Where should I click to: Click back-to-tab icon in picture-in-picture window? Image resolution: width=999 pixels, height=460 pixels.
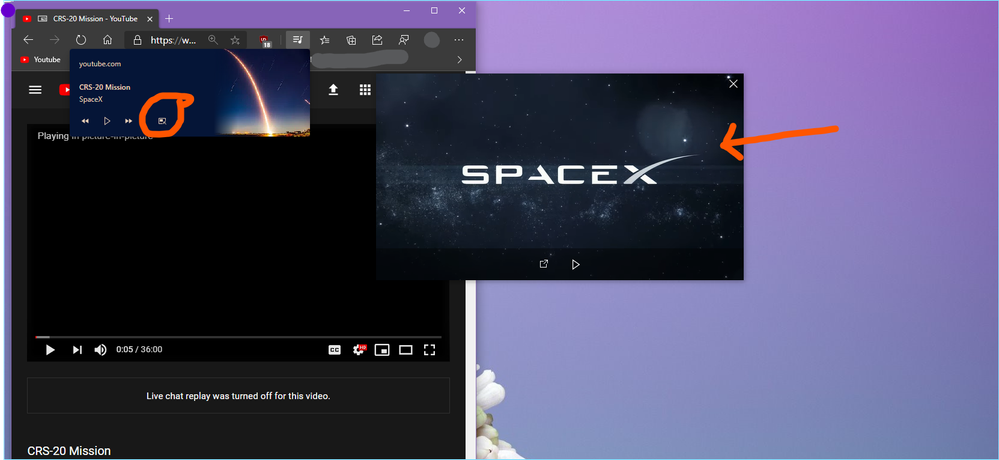543,264
